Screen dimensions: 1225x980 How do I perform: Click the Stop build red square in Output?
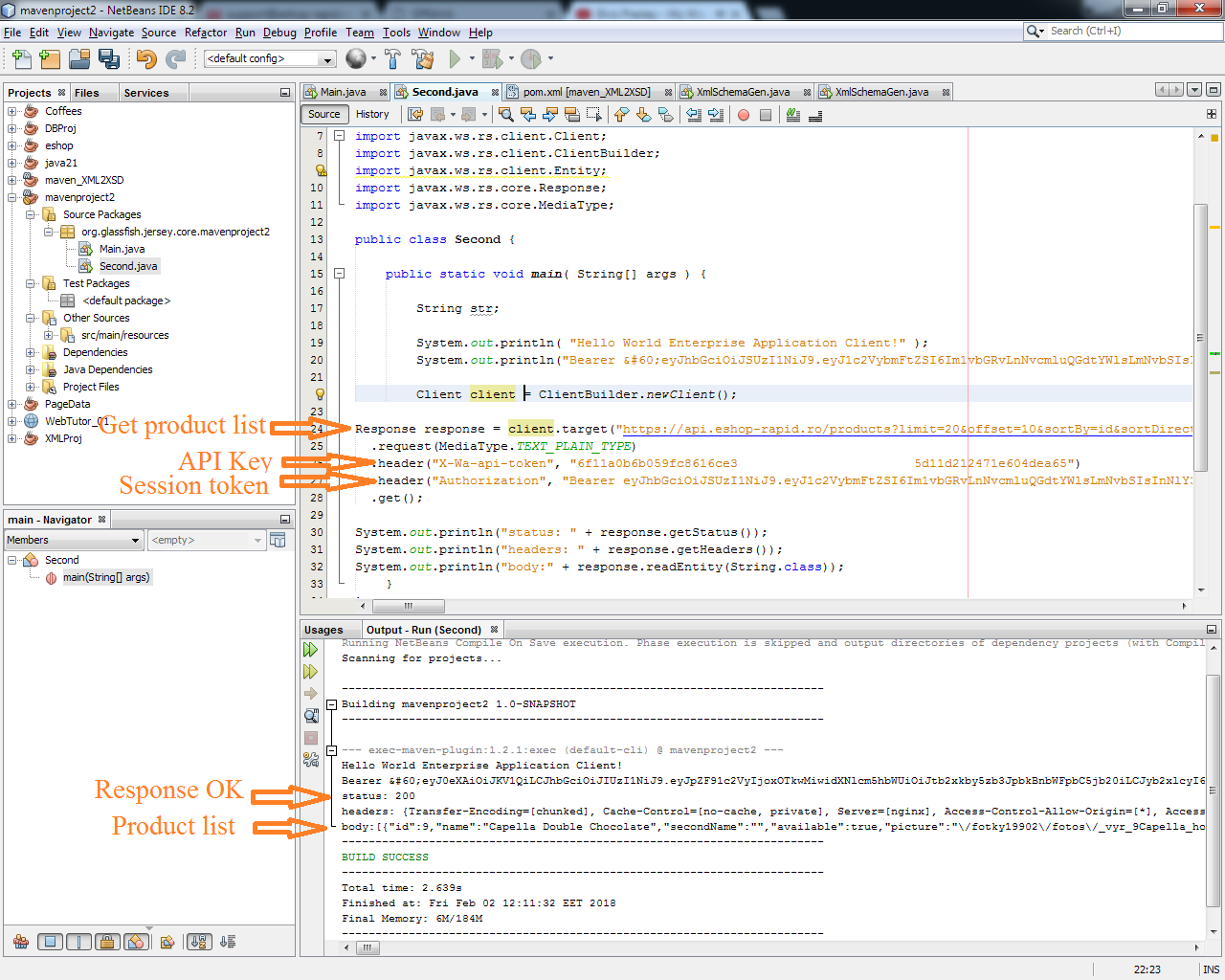point(311,738)
